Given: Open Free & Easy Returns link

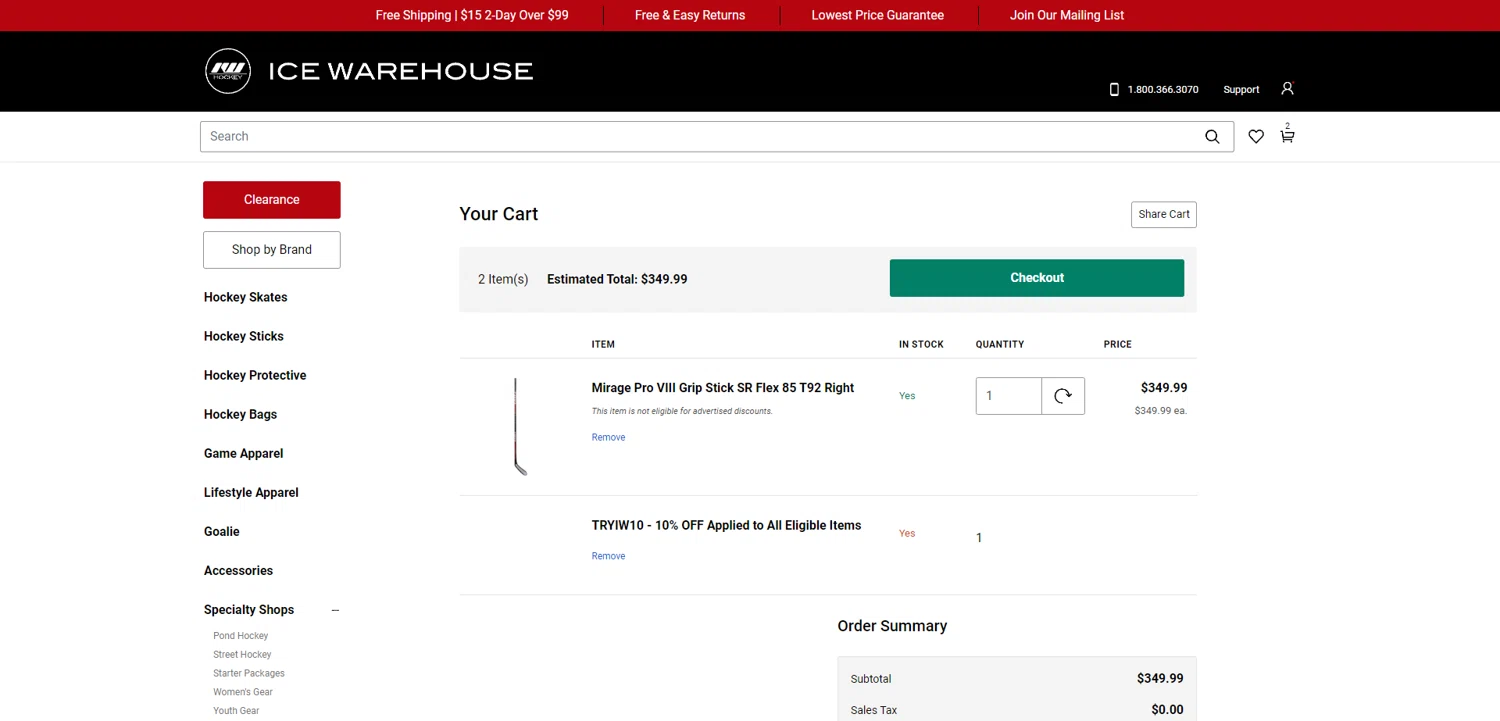Looking at the screenshot, I should [690, 15].
